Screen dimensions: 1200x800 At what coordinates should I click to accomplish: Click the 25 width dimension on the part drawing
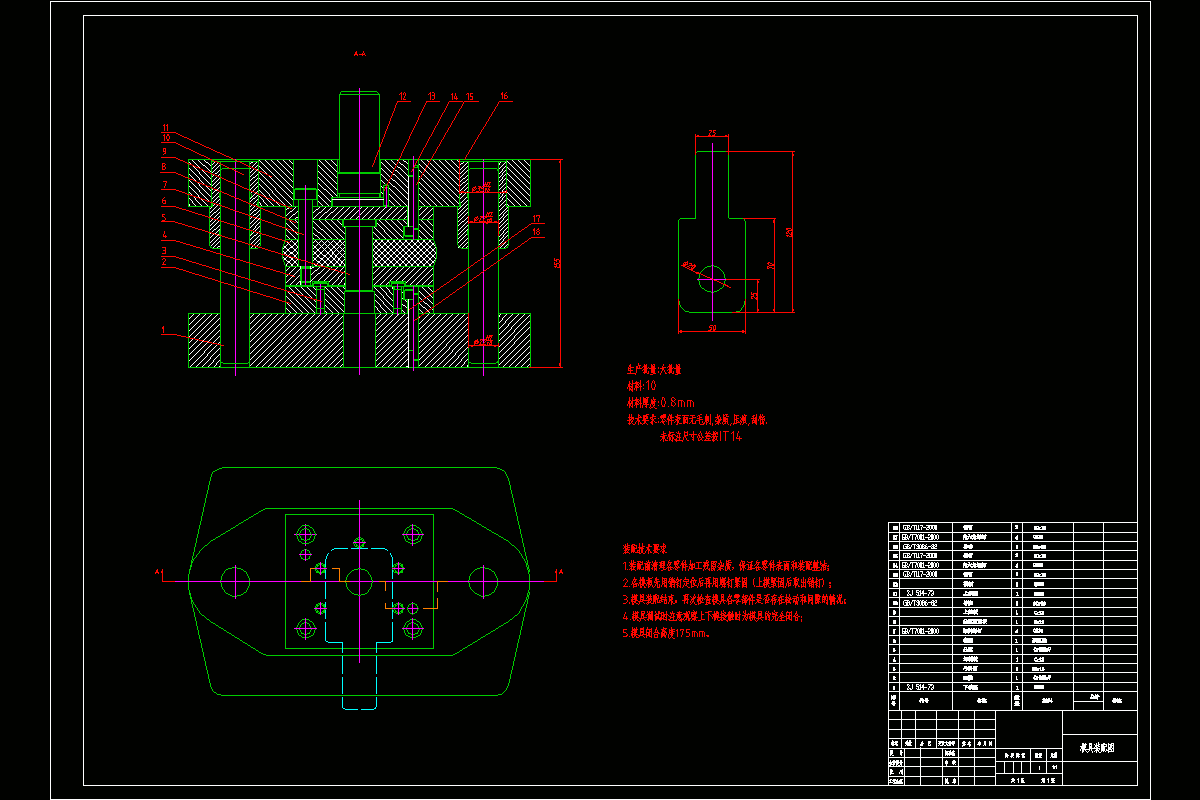(712, 132)
